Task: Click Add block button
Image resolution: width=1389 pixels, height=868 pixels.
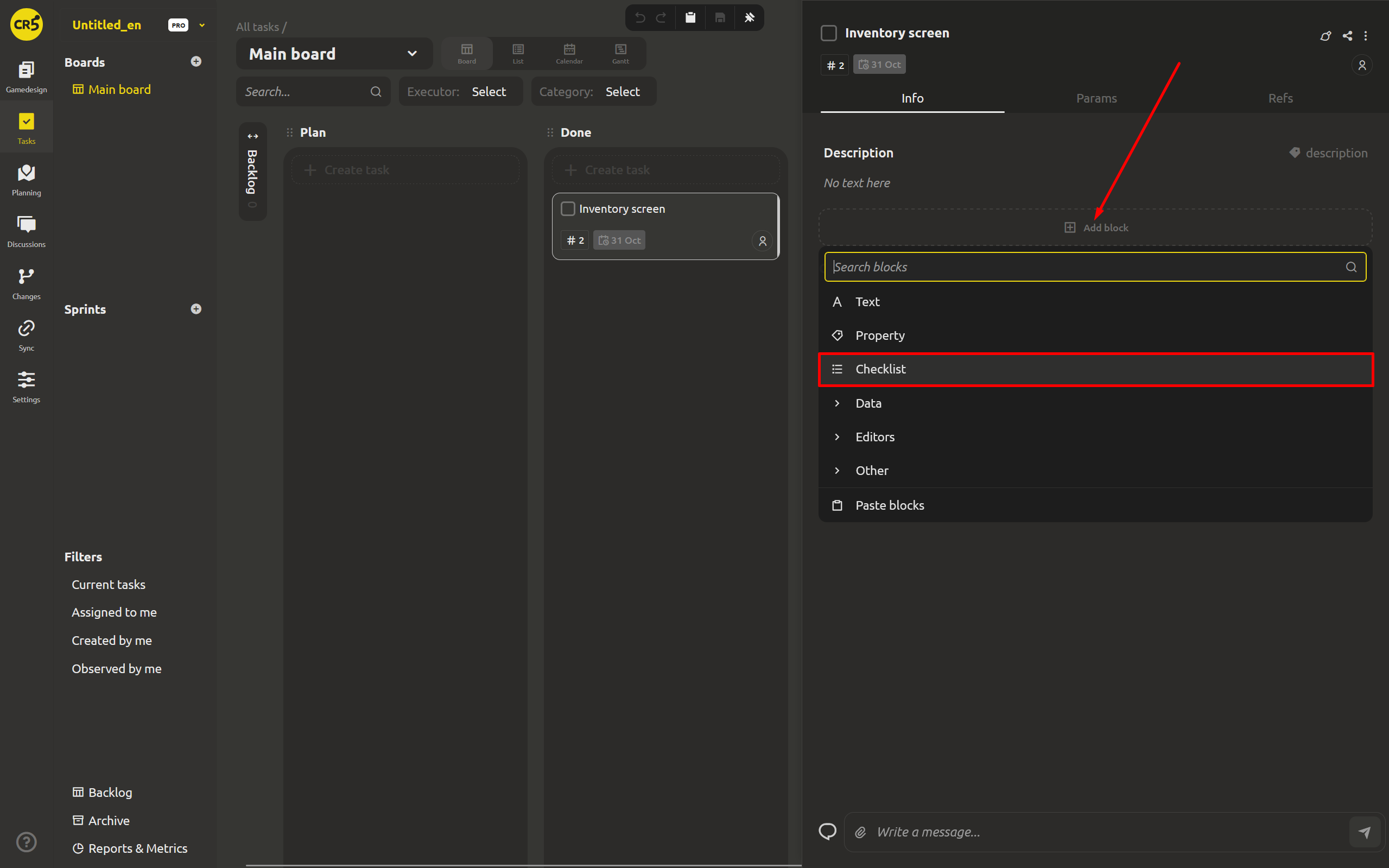Action: click(1095, 227)
